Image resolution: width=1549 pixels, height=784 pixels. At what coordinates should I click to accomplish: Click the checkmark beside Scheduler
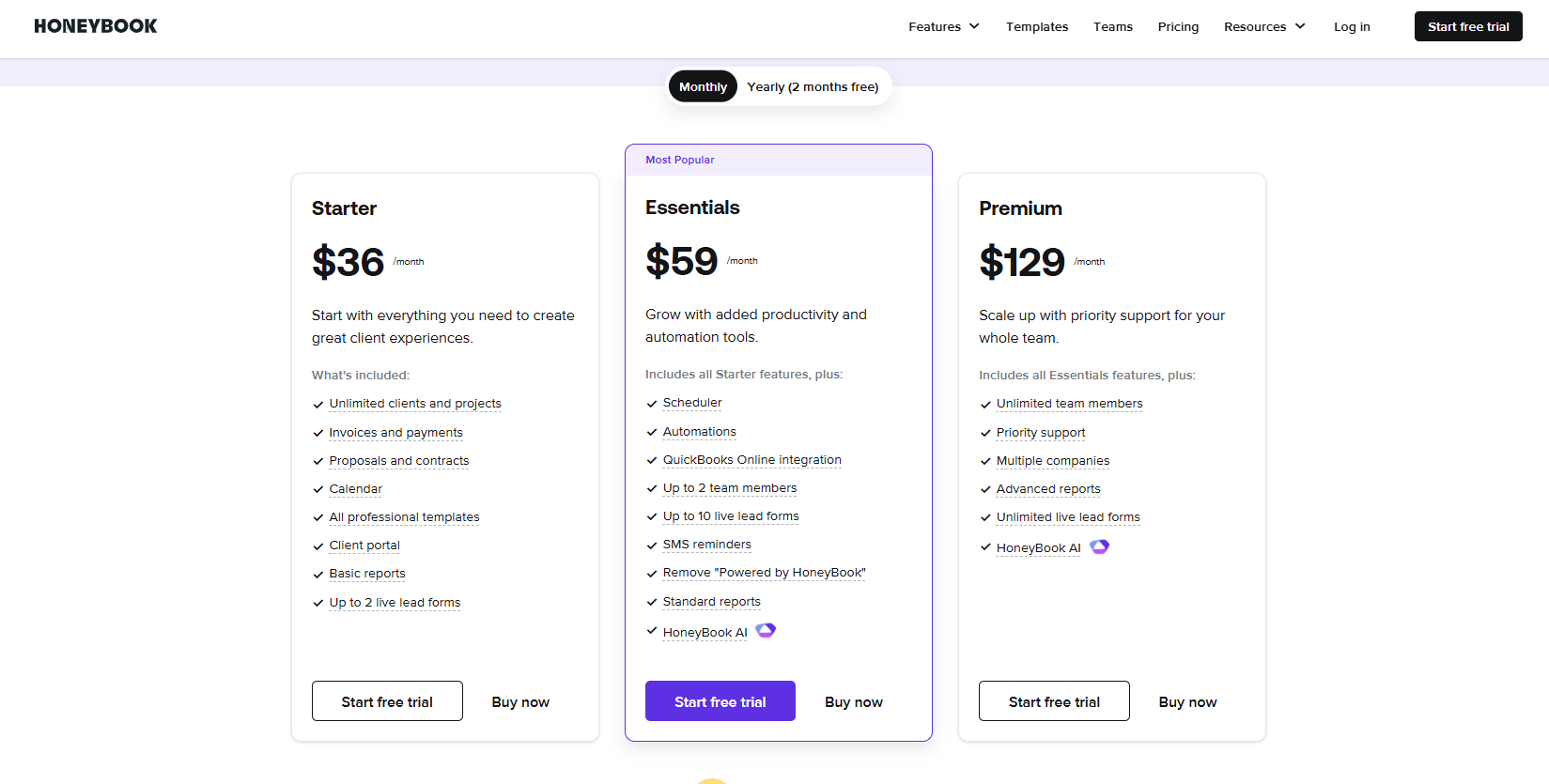652,404
